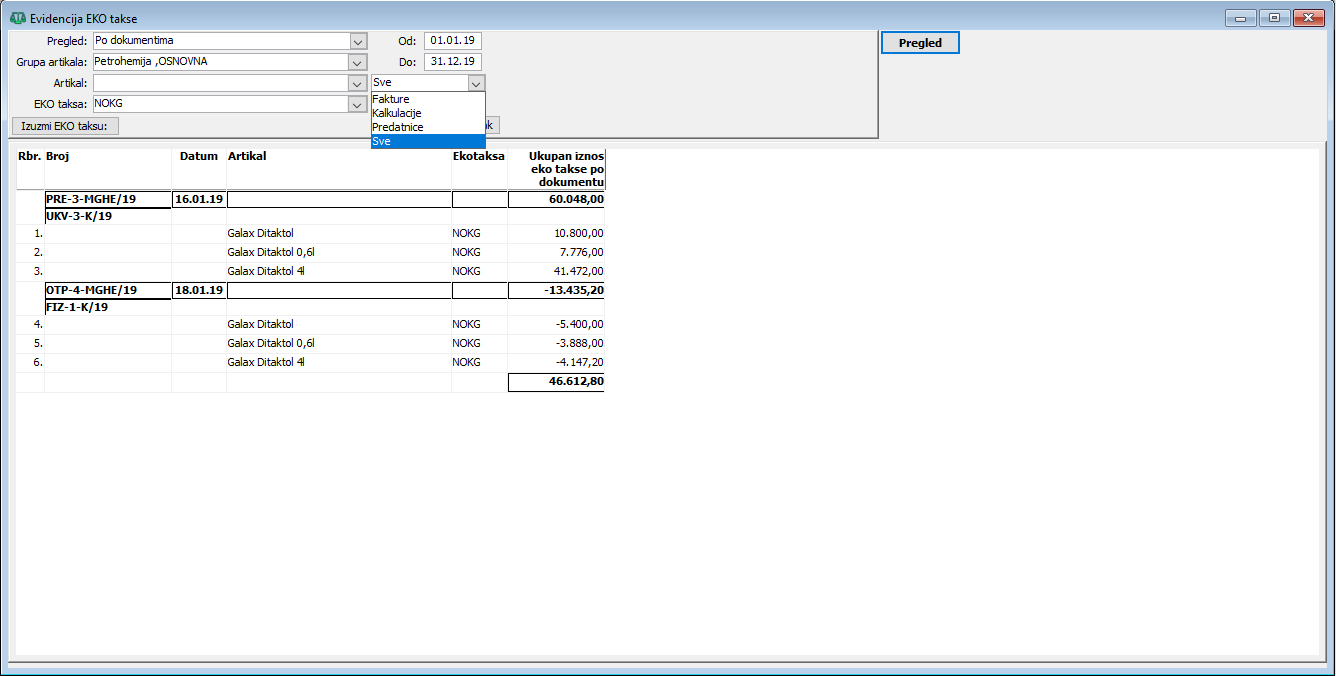
Task: Open the EKO taksa dropdown arrow
Action: click(358, 104)
